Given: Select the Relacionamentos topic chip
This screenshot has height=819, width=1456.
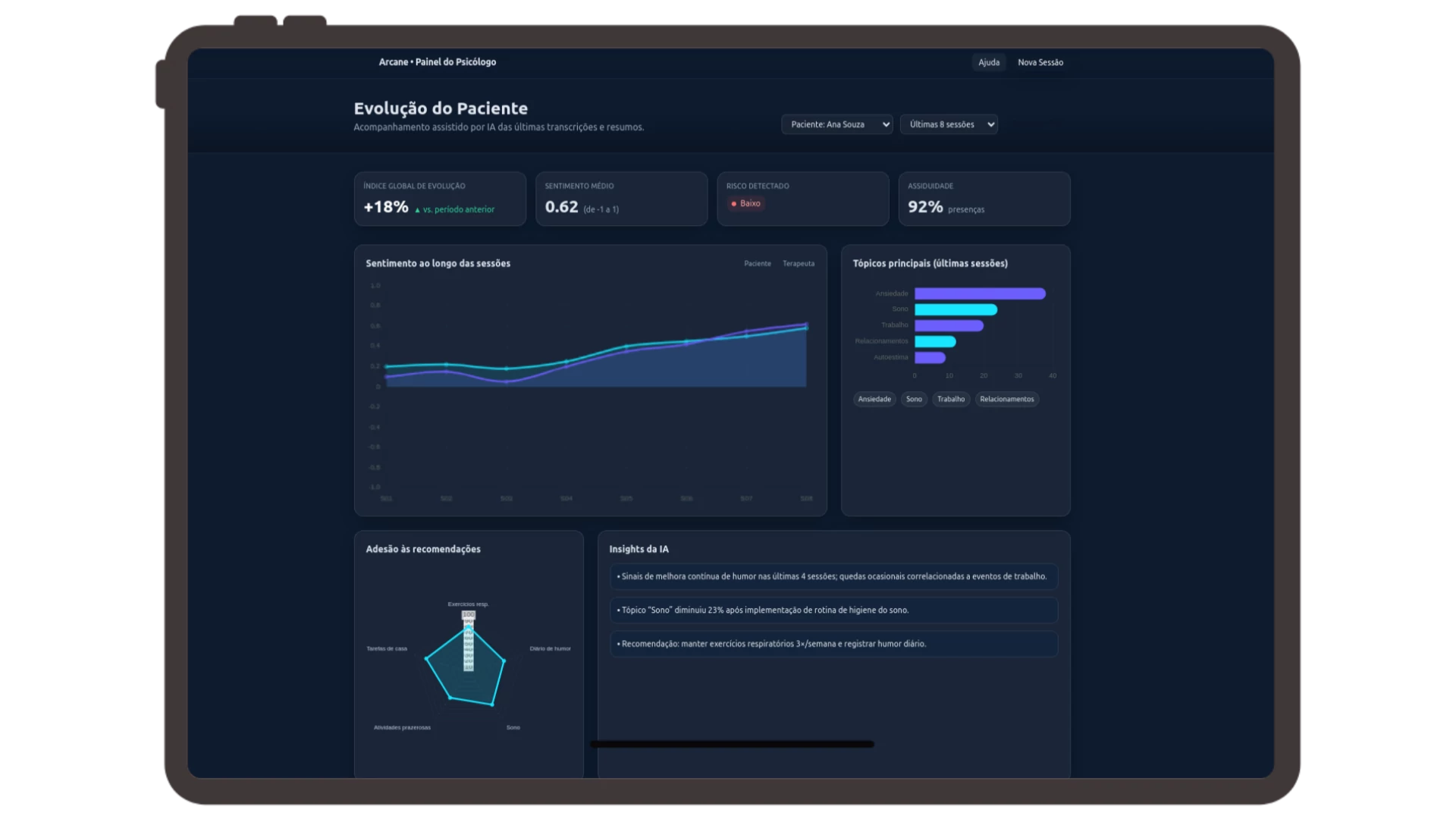Looking at the screenshot, I should click(x=1006, y=399).
